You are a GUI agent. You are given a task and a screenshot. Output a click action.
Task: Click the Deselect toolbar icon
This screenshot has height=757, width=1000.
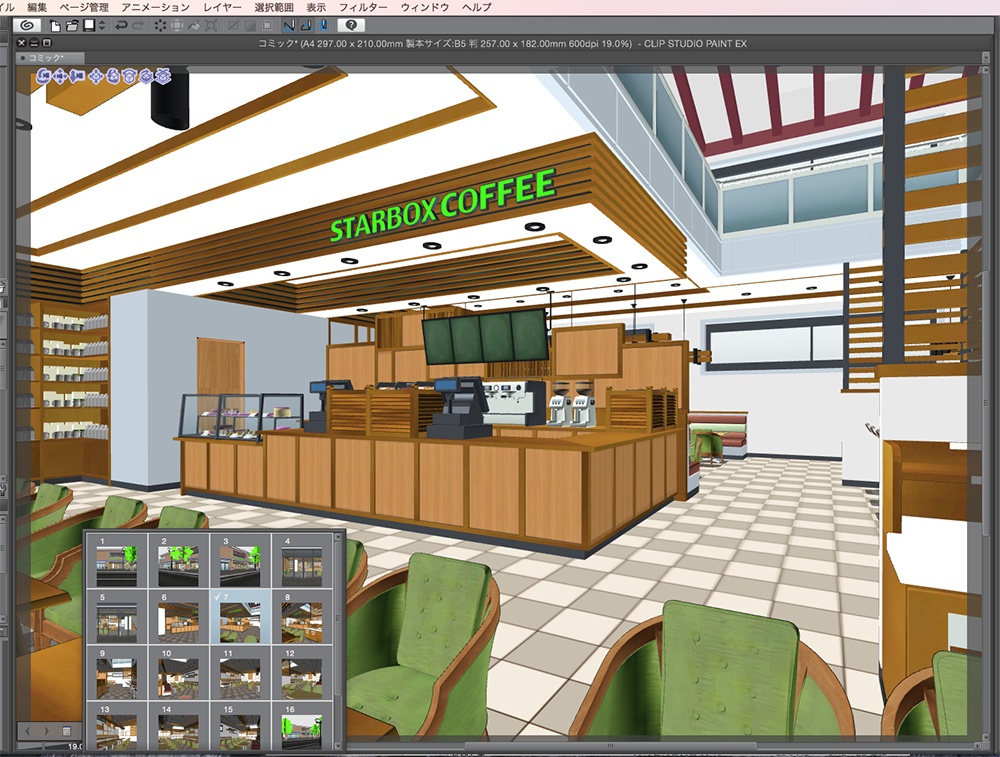(233, 26)
